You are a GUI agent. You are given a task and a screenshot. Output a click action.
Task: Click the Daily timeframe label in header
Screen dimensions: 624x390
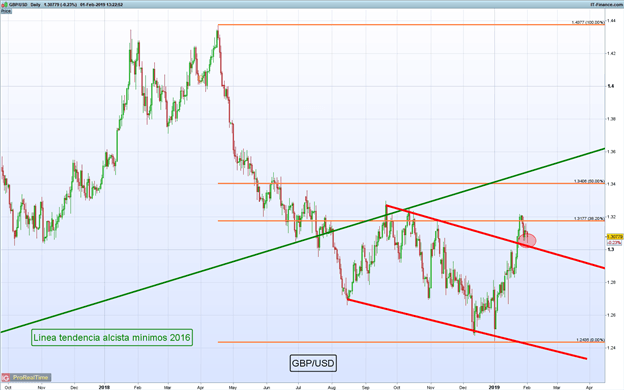point(35,5)
